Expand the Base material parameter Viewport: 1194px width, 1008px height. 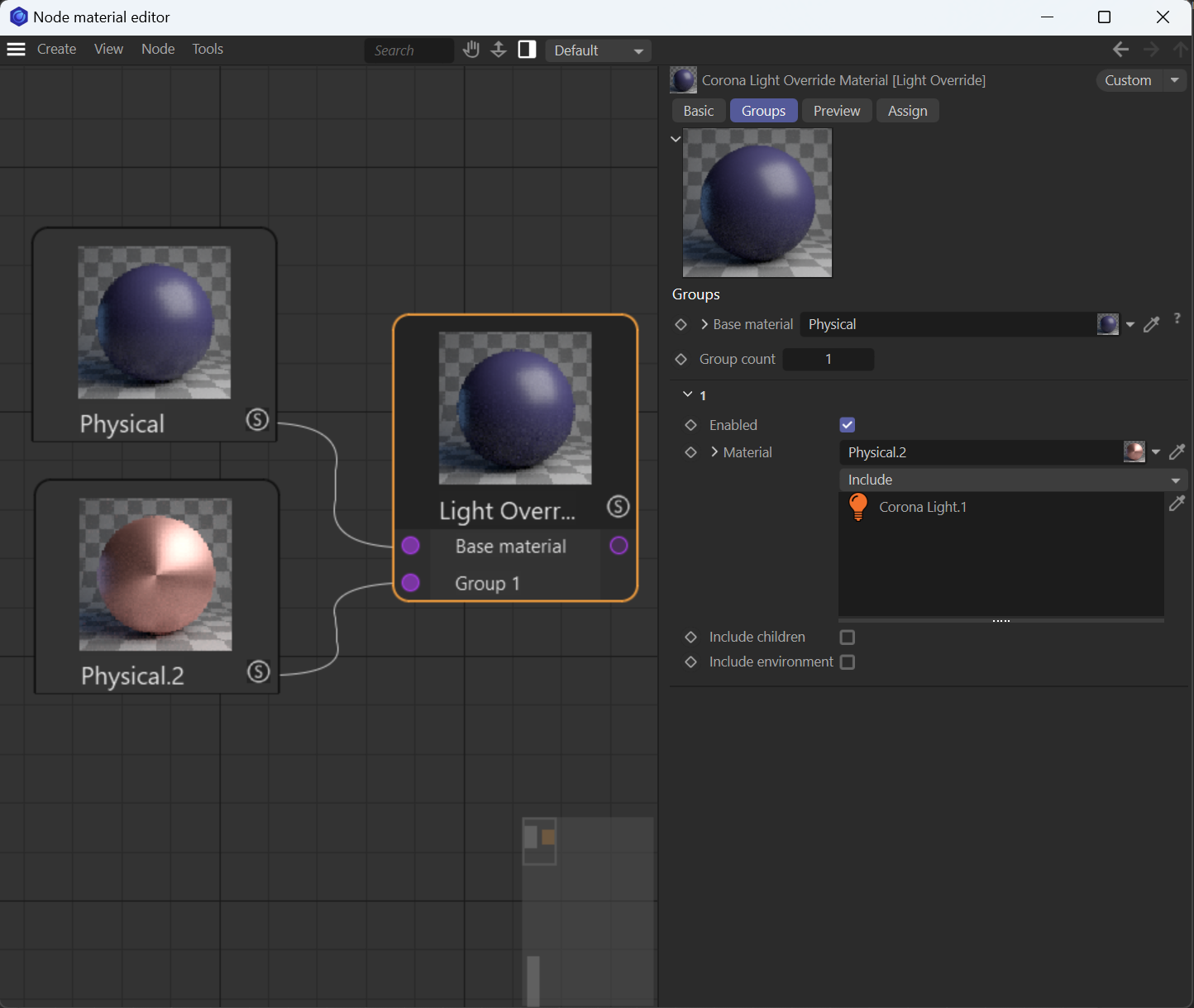pyautogui.click(x=704, y=324)
